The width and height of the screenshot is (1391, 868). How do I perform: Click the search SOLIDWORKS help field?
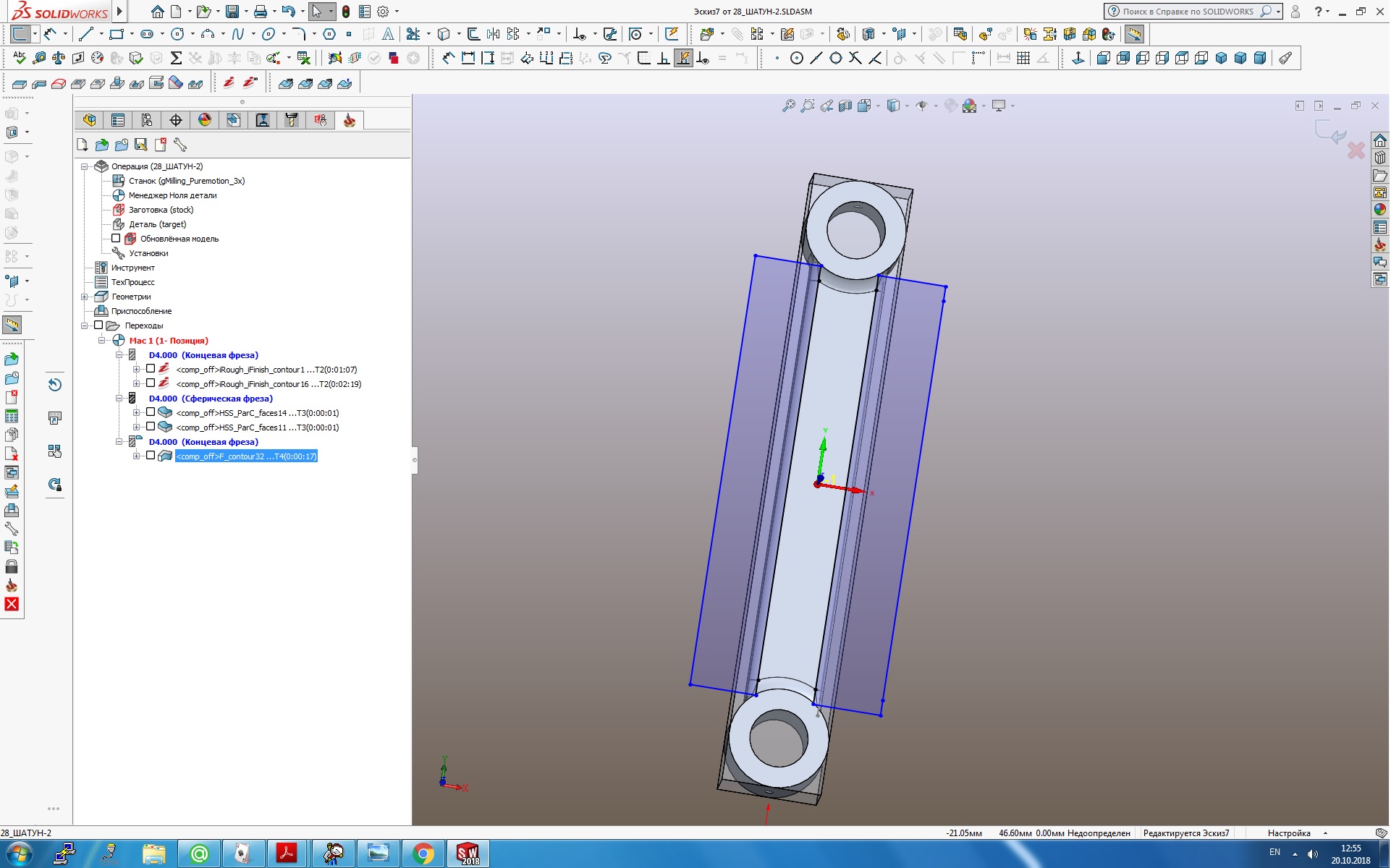(x=1187, y=12)
